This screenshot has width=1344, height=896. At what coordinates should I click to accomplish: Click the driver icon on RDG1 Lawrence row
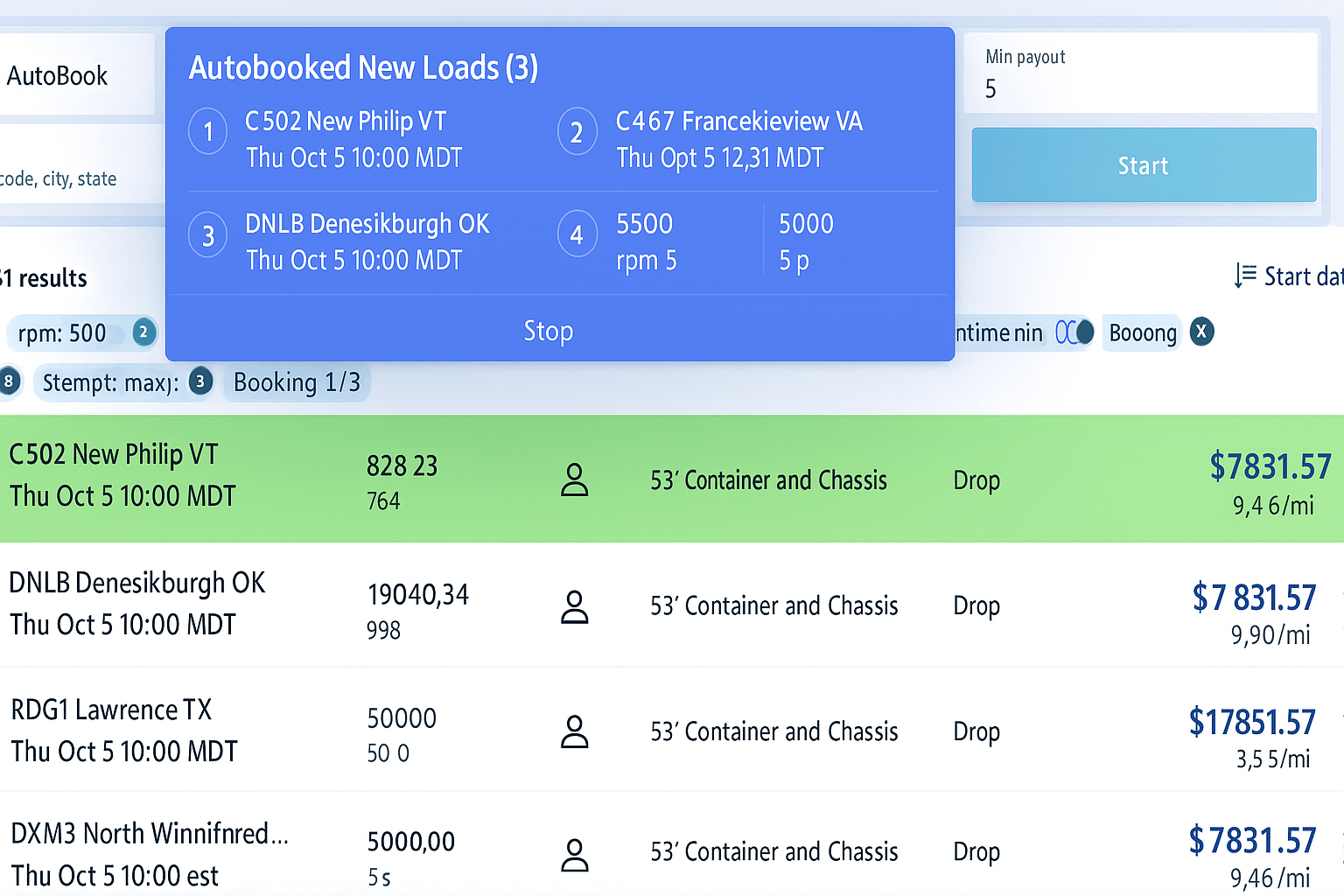[x=574, y=731]
